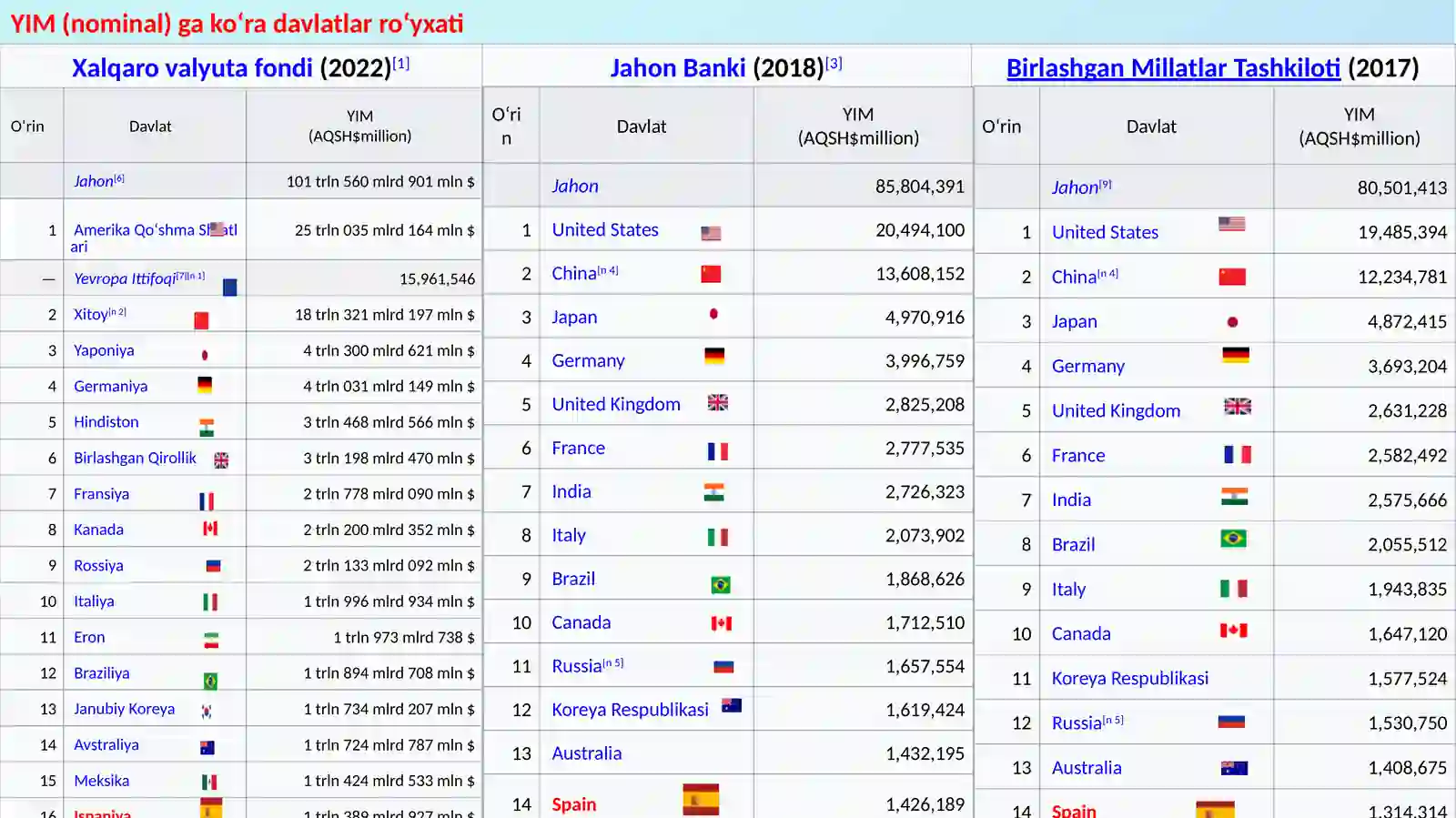The height and width of the screenshot is (818, 1456).
Task: Open the Birlashgan Millatlar Tashkiloti link
Action: point(1173,68)
